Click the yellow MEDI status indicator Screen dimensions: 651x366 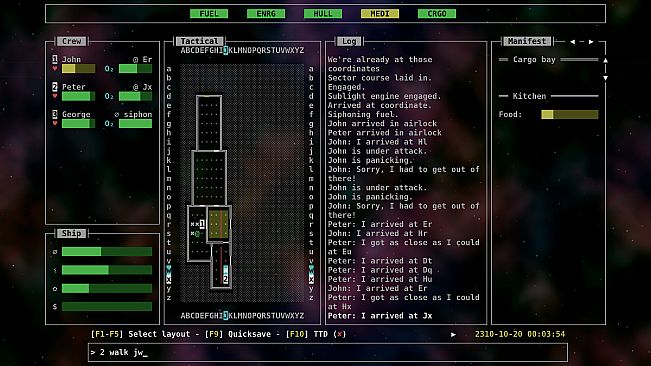pos(380,14)
